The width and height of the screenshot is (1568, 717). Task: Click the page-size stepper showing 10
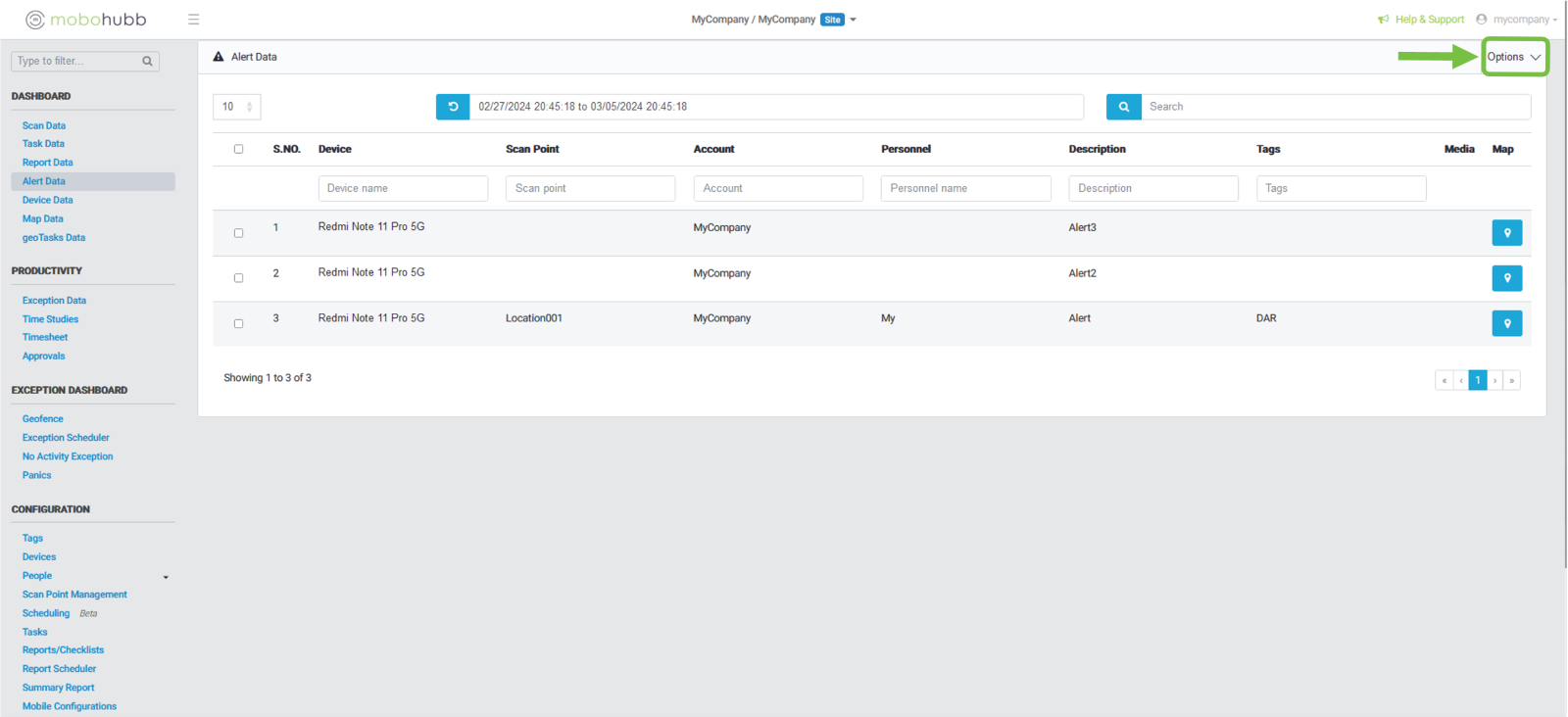[236, 107]
